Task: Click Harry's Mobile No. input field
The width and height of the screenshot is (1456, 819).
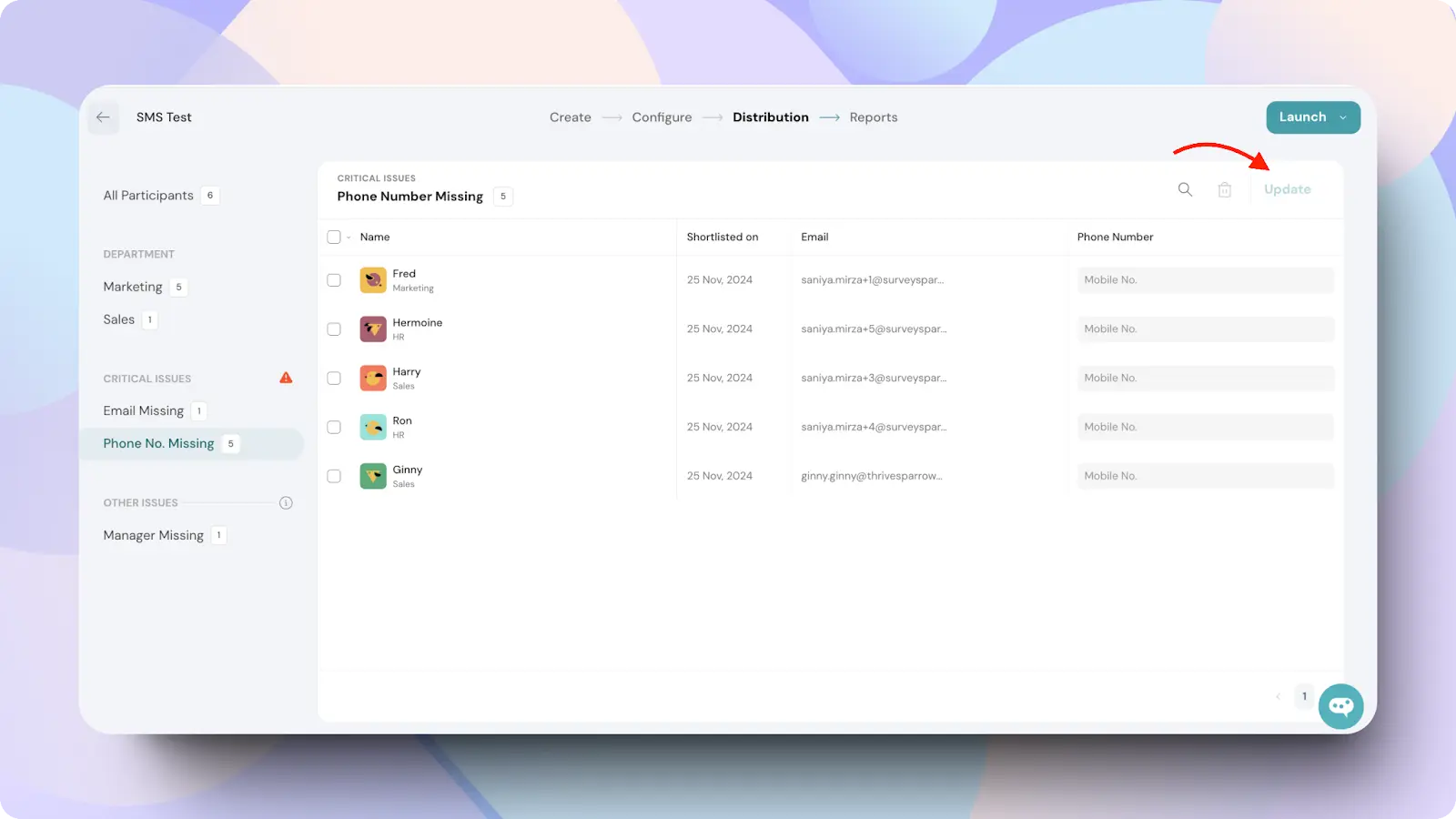Action: [1205, 379]
